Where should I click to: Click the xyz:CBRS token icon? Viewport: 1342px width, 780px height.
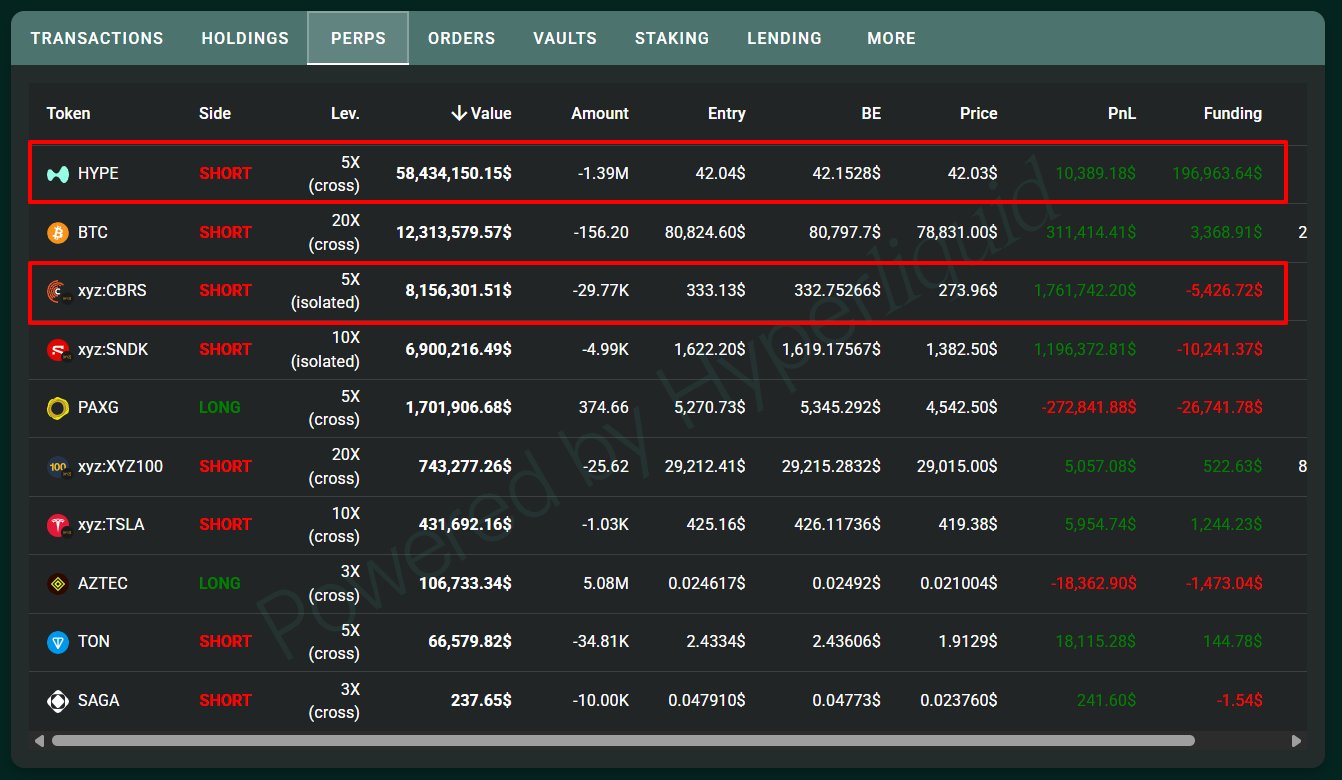tap(58, 291)
